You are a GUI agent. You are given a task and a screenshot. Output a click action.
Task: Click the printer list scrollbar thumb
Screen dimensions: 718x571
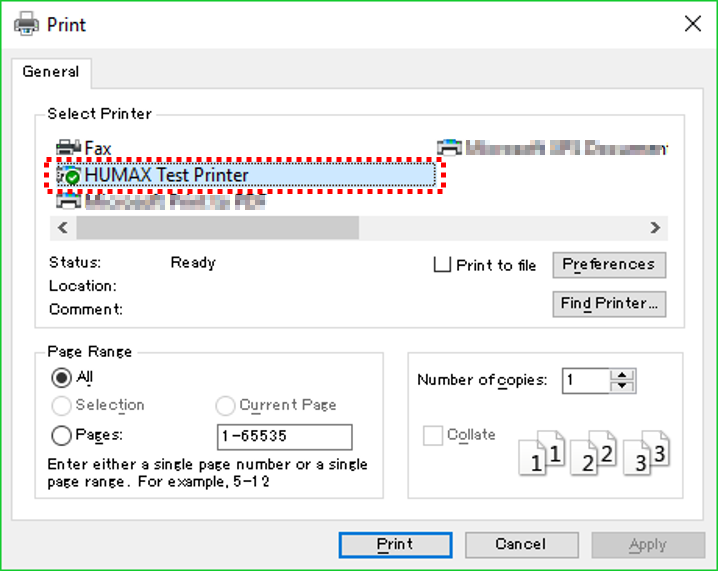[x=218, y=228]
